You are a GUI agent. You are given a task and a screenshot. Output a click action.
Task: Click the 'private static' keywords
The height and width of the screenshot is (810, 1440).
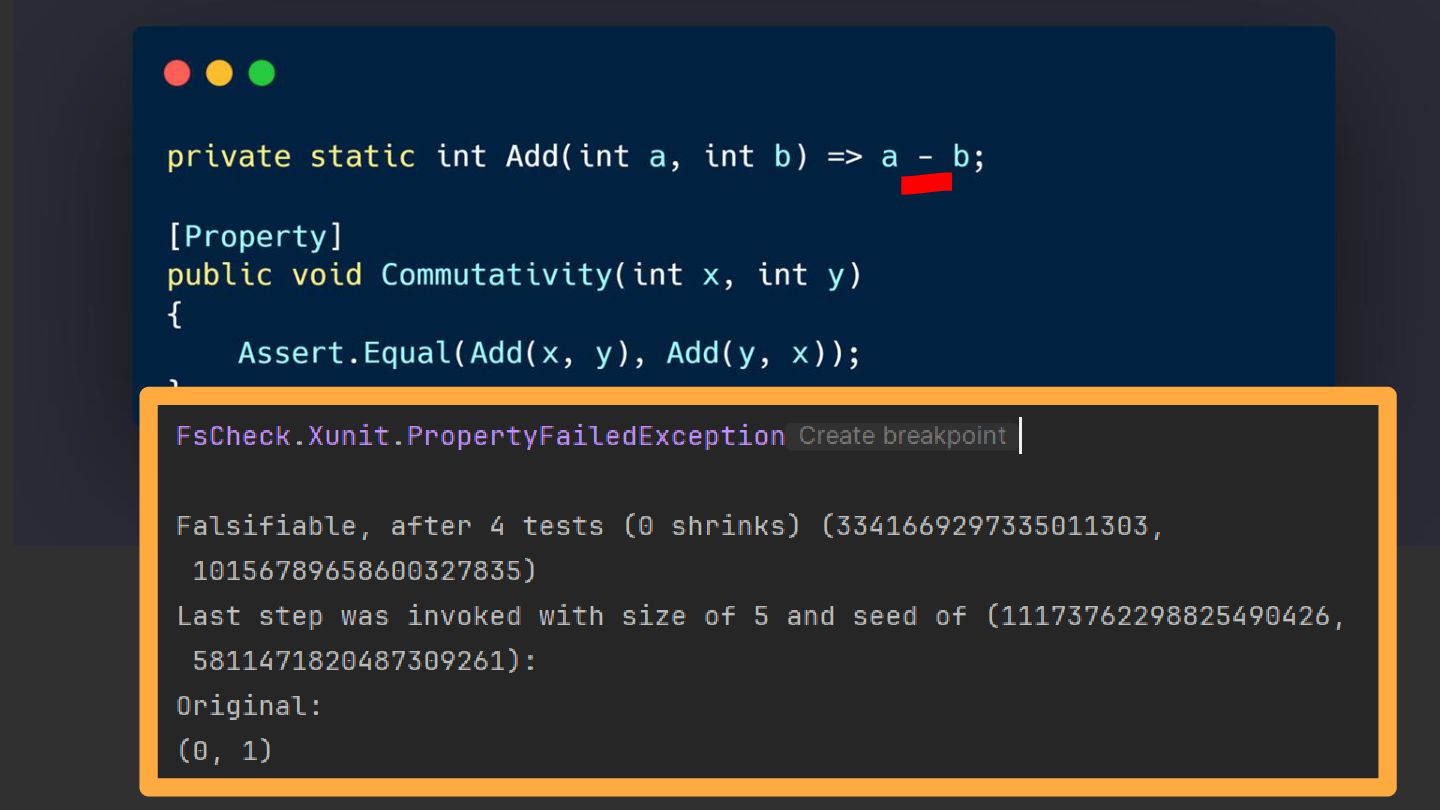click(291, 157)
